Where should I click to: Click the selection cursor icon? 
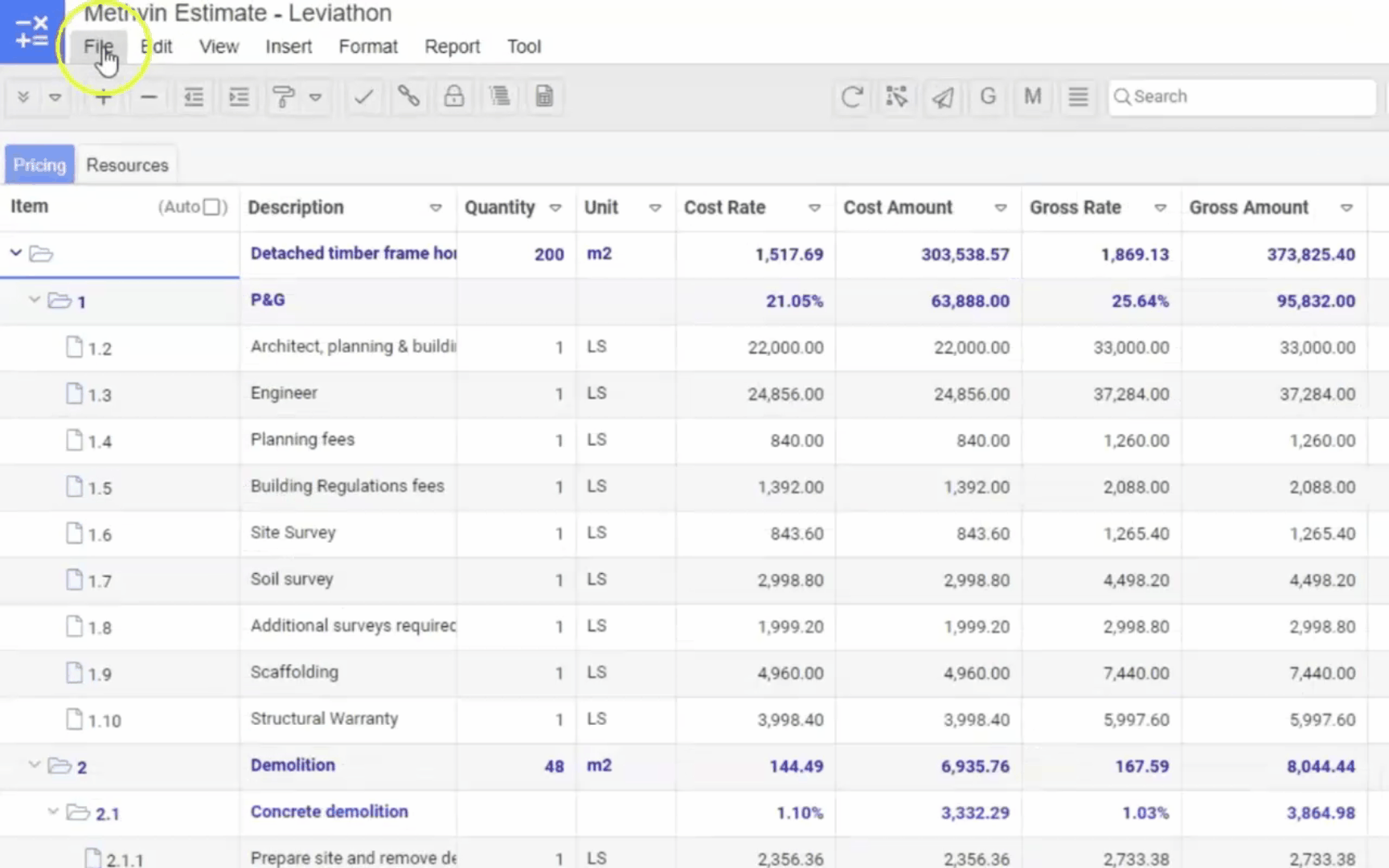tap(896, 97)
